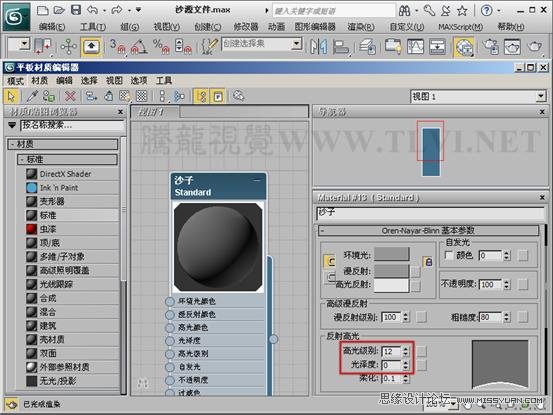Save the file with the floppy disk icon
553x415 pixels.
(76, 10)
